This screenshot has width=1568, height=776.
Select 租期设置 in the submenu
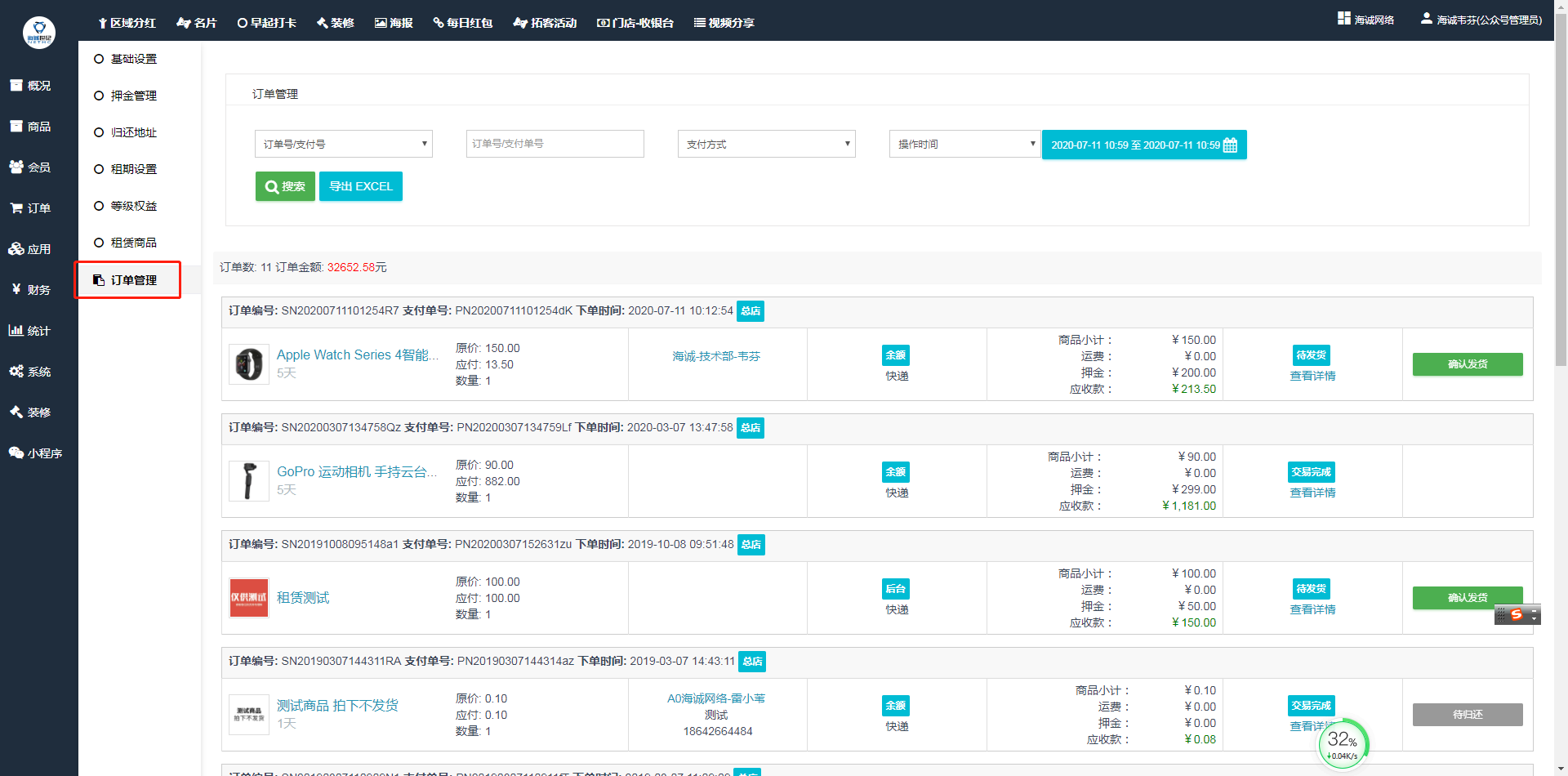[x=126, y=169]
